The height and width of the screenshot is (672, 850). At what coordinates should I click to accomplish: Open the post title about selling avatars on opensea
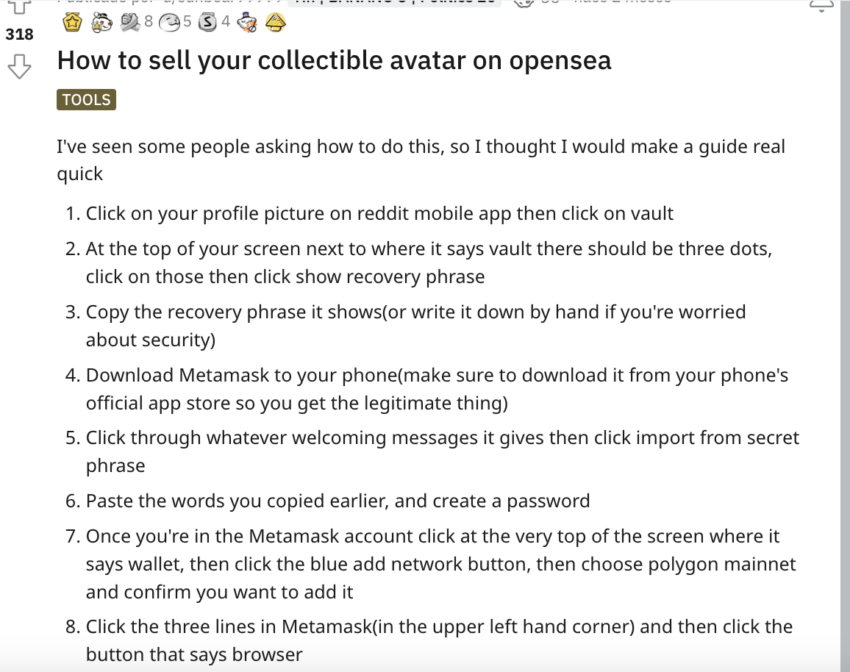[x=334, y=60]
